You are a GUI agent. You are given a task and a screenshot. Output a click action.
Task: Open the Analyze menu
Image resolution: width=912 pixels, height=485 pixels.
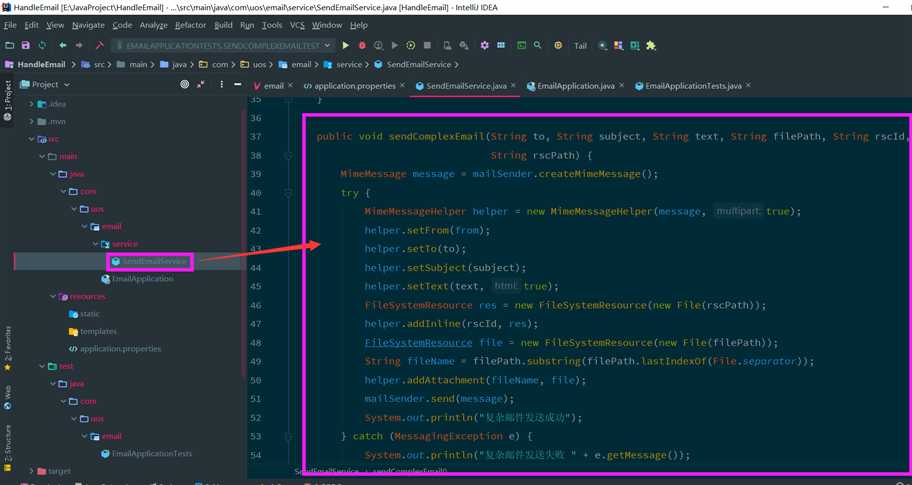pyautogui.click(x=154, y=25)
